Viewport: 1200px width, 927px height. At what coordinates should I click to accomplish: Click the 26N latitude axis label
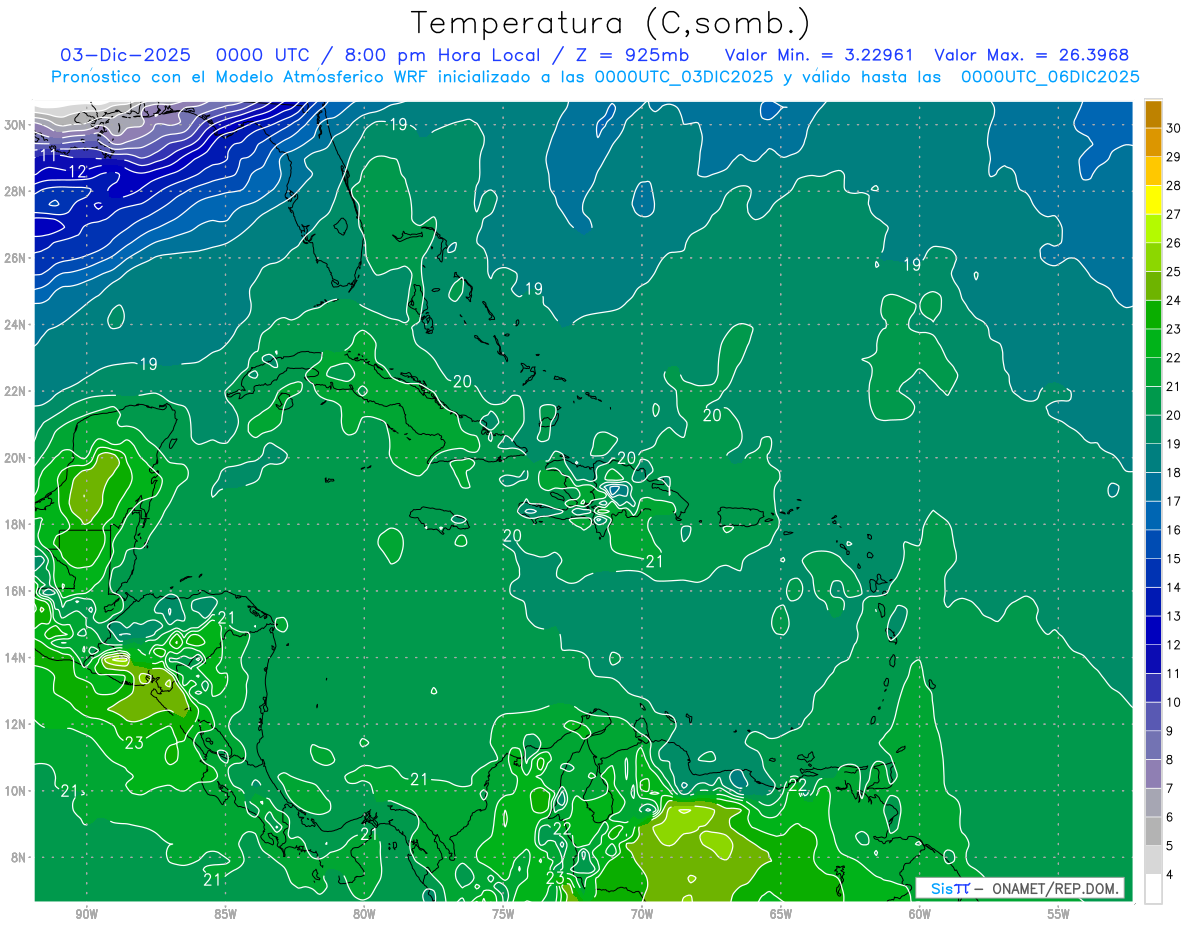(x=16, y=258)
